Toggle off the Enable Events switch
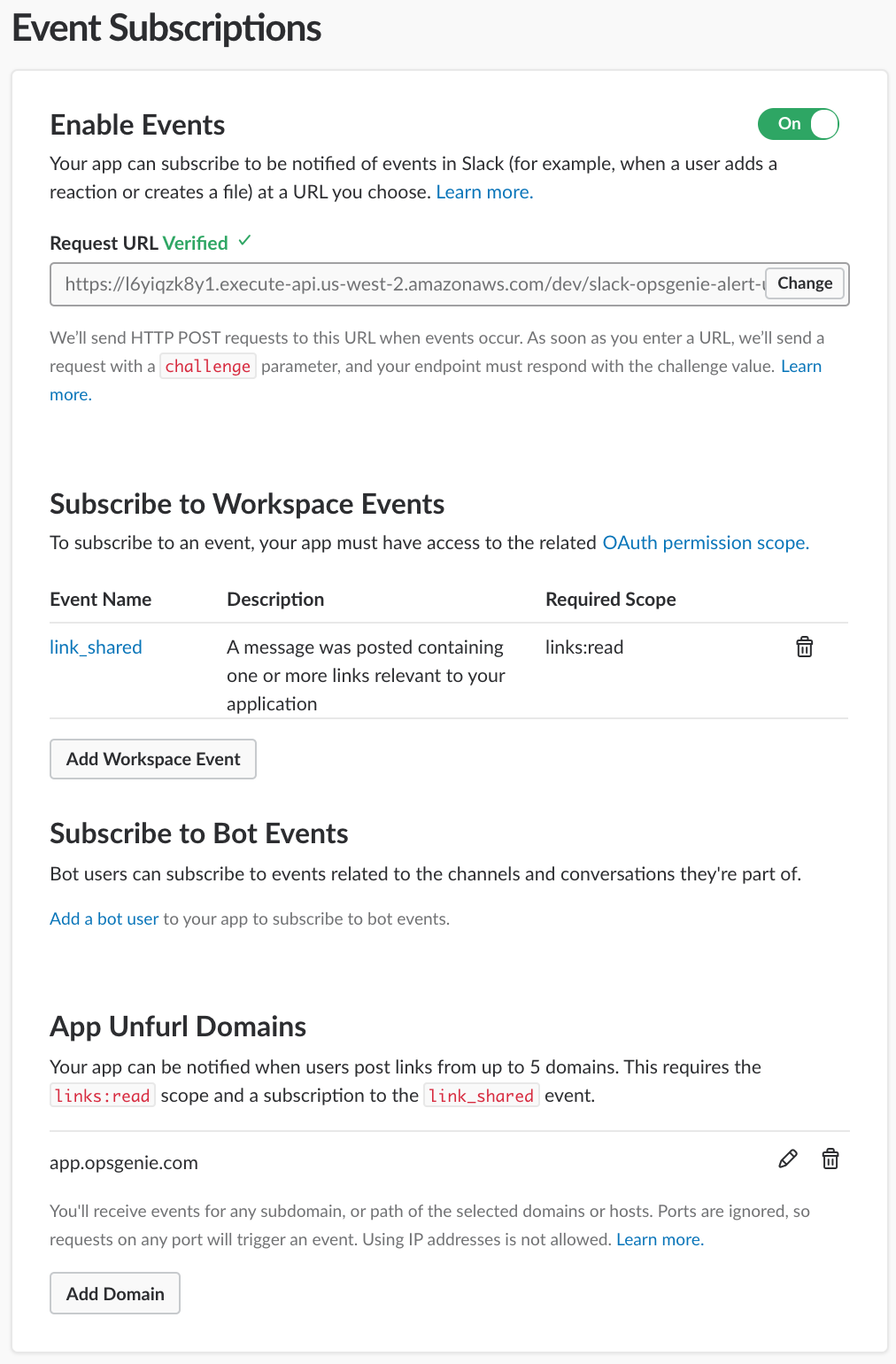896x1364 pixels. tap(798, 124)
